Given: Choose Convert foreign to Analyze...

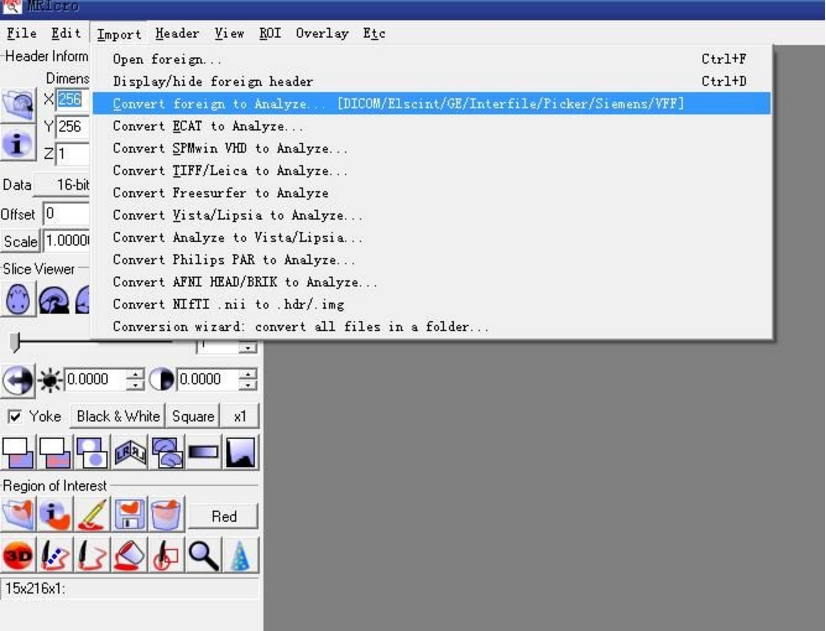Looking at the screenshot, I should [431, 103].
